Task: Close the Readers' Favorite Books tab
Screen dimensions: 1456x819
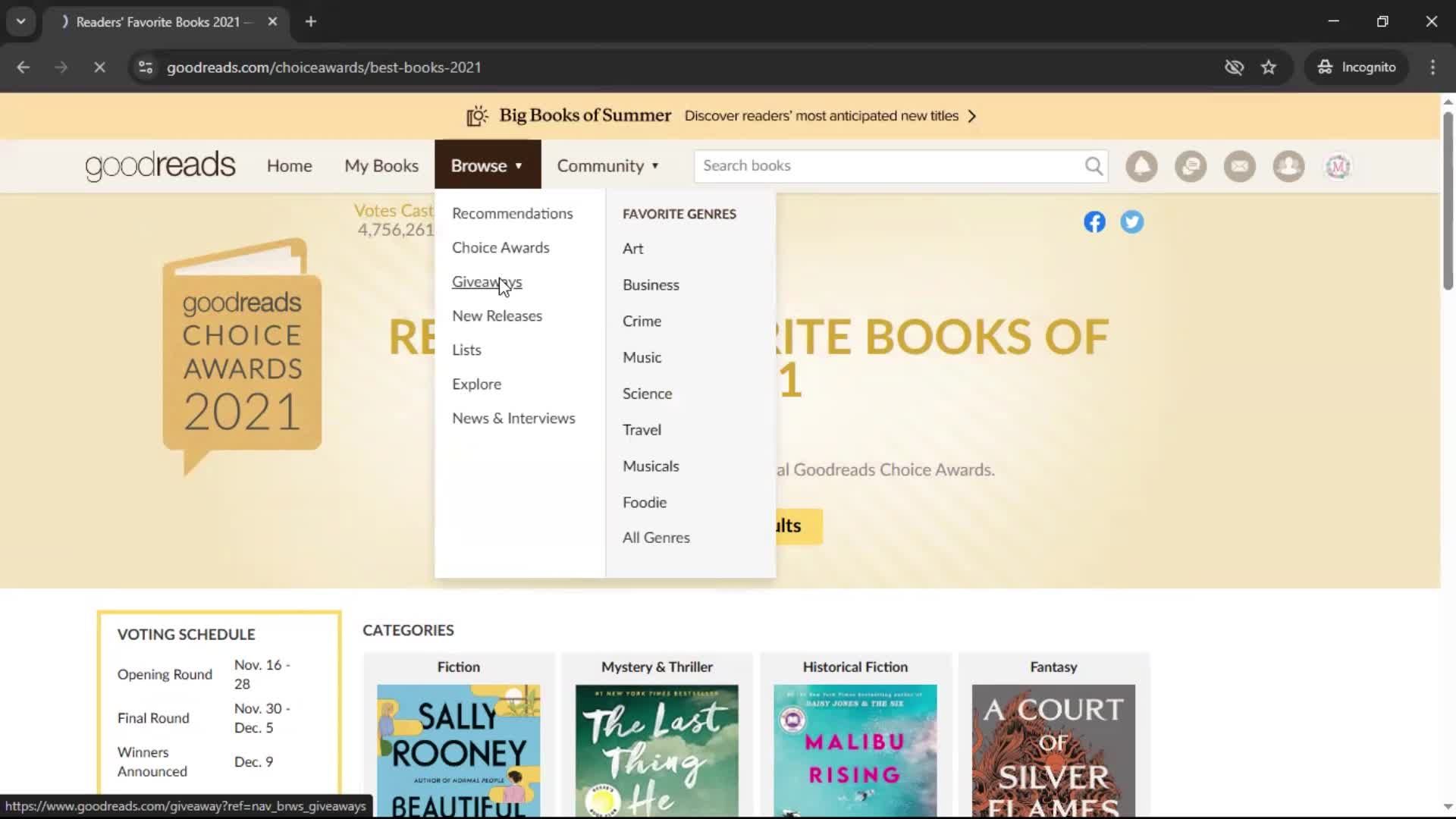Action: [x=272, y=22]
